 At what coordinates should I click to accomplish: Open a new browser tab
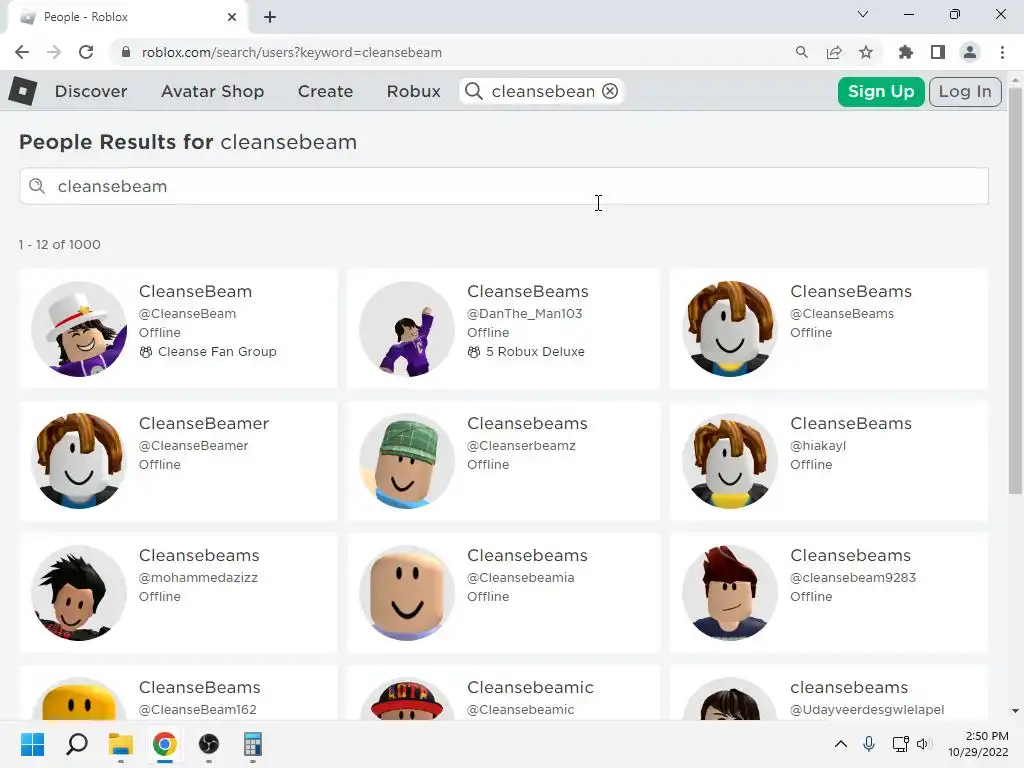(x=270, y=17)
